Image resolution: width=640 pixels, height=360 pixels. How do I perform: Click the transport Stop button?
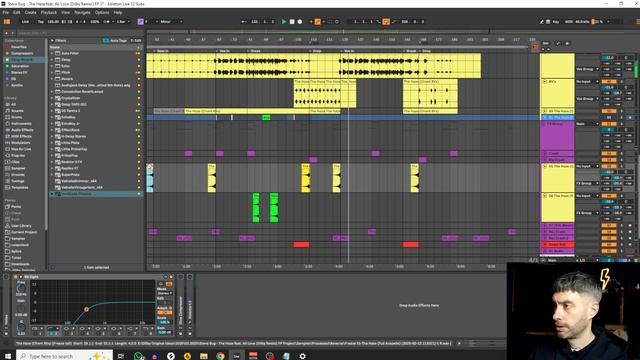click(292, 22)
